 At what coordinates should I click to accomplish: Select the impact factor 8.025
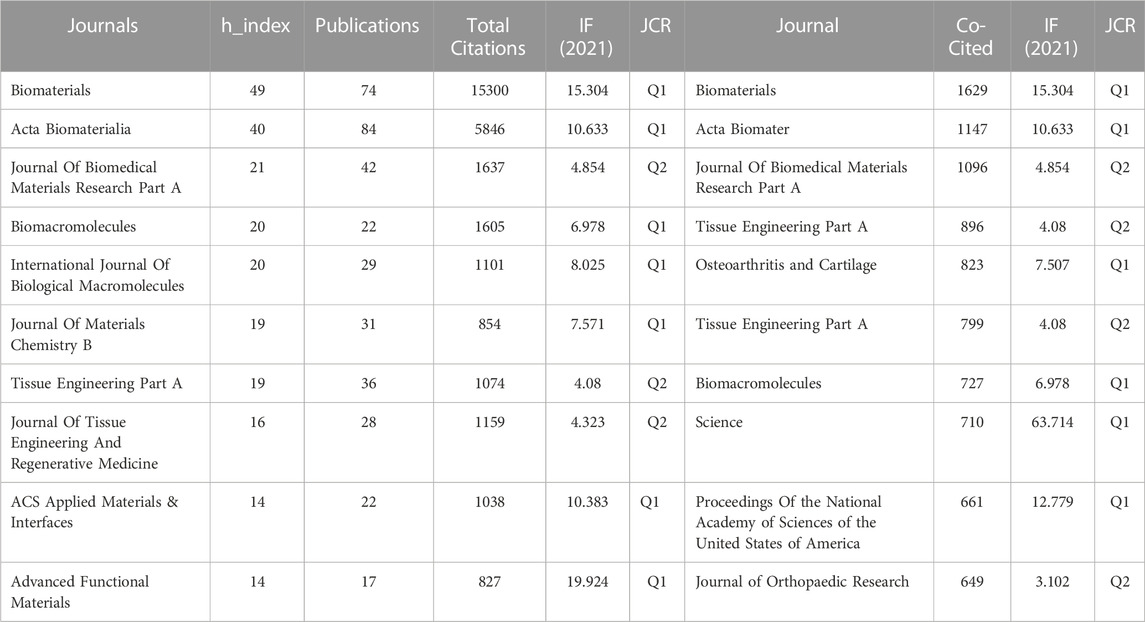tap(588, 265)
